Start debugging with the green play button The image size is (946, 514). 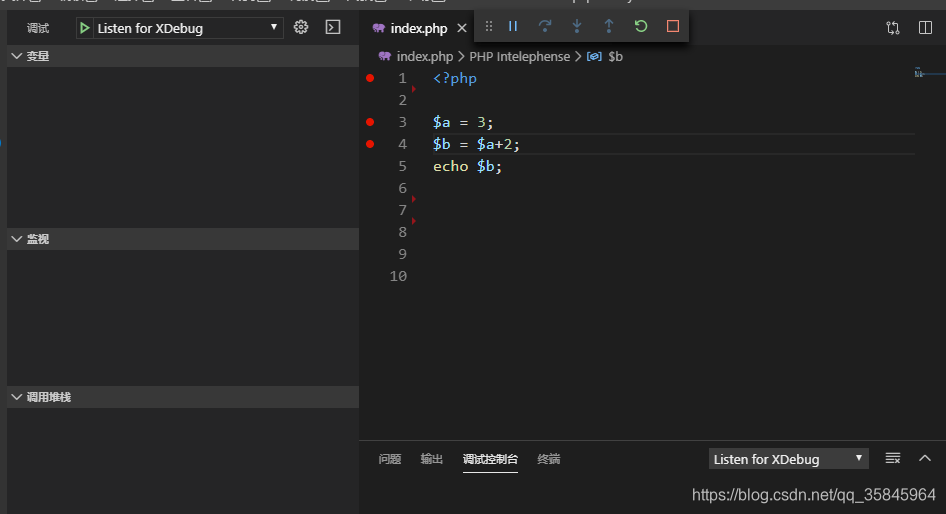(84, 28)
